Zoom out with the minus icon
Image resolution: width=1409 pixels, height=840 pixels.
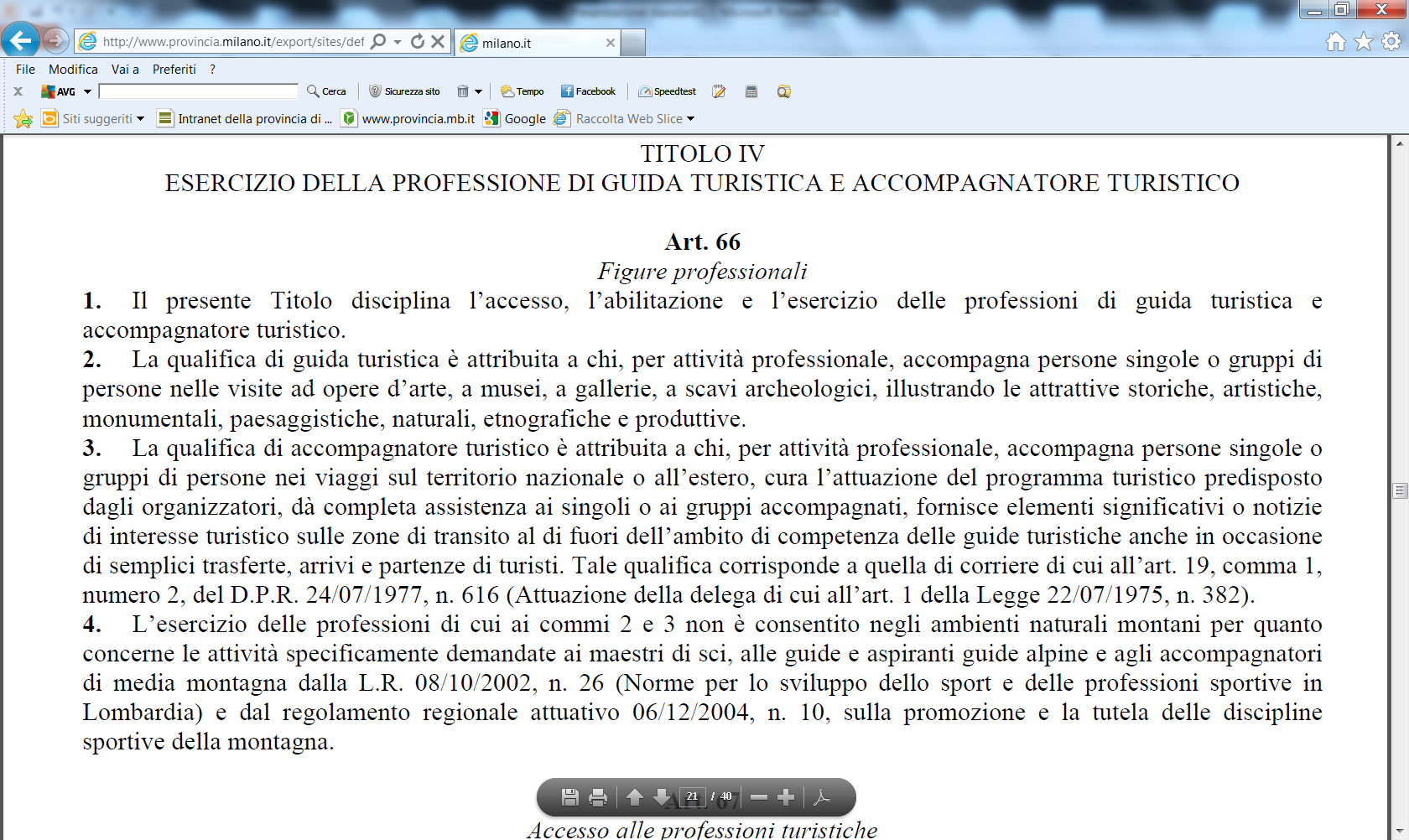tap(759, 797)
